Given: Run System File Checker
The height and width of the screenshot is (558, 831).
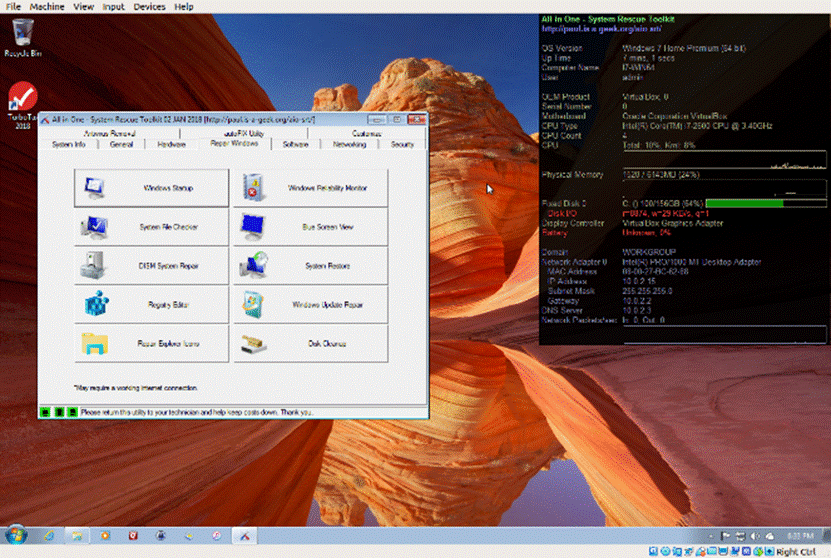Looking at the screenshot, I should (x=151, y=227).
